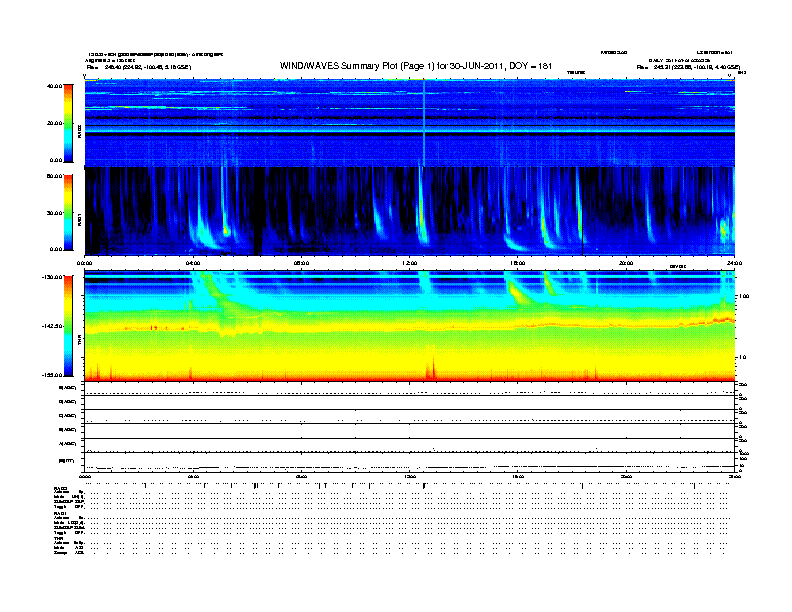The height and width of the screenshot is (612, 792).
Task: Click 12:00 tick label below RAD1 panel
Action: 410,263
